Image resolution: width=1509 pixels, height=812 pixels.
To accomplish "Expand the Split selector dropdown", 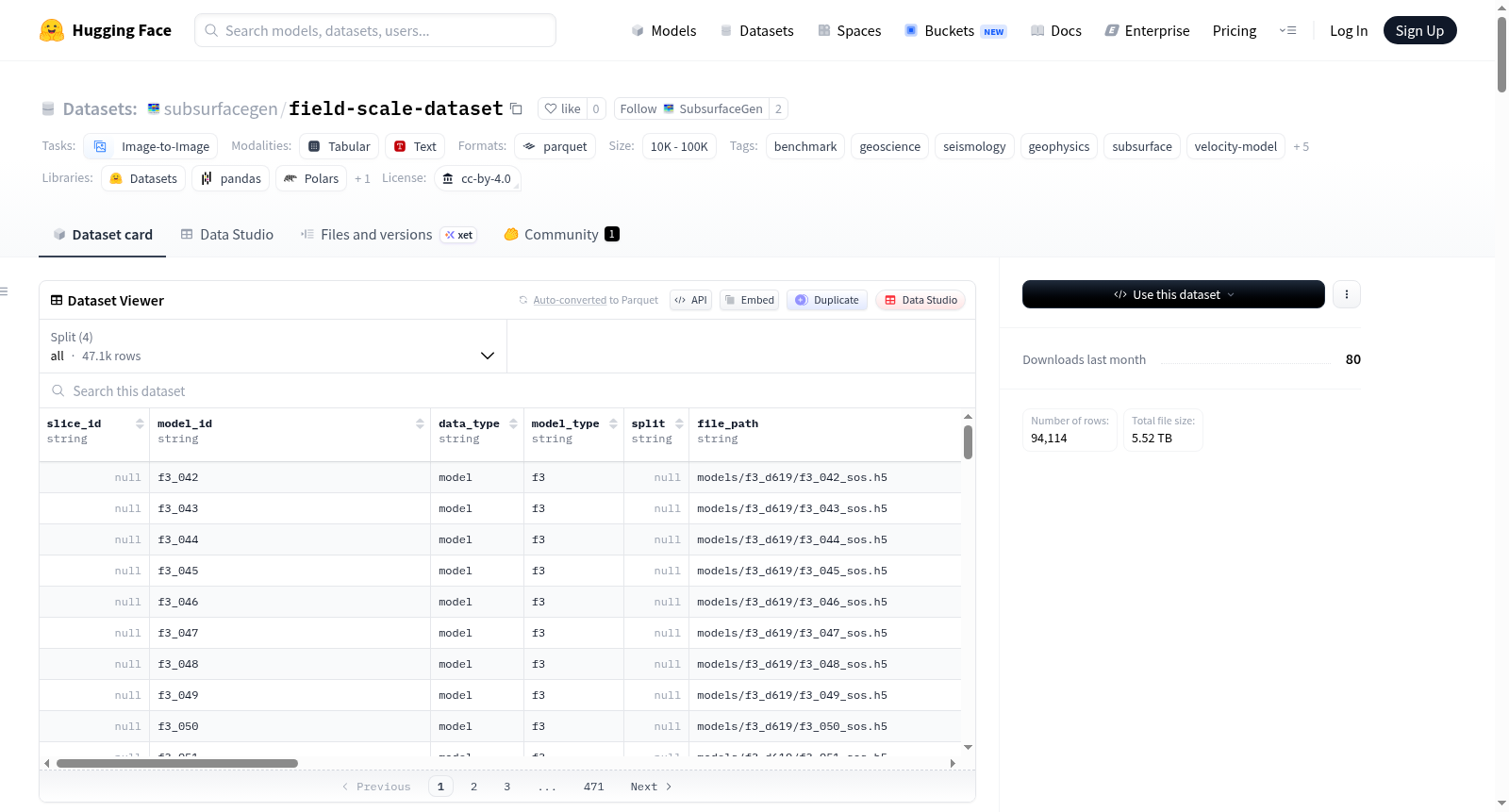I will point(273,346).
